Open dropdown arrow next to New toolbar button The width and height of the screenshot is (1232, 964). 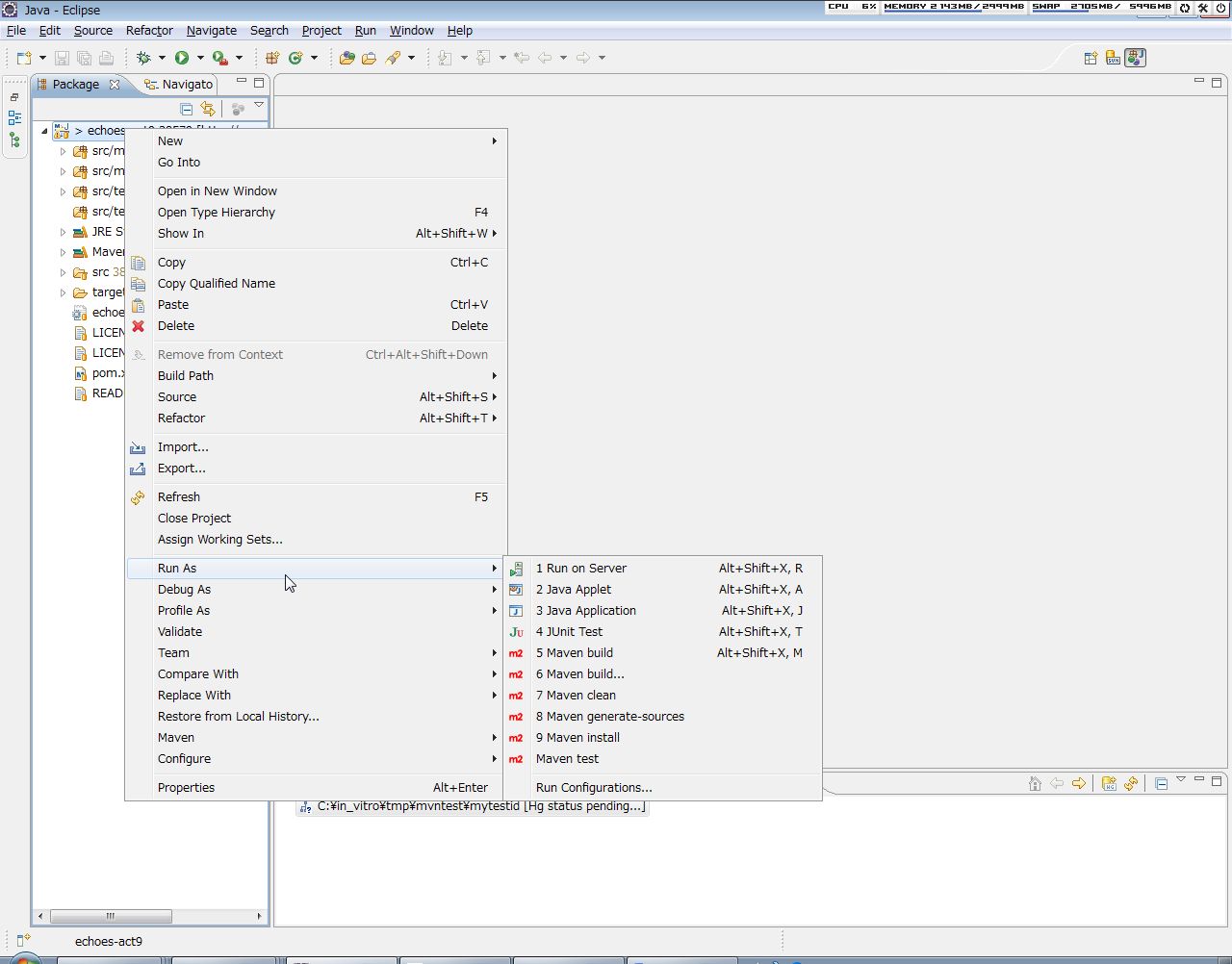pos(42,58)
